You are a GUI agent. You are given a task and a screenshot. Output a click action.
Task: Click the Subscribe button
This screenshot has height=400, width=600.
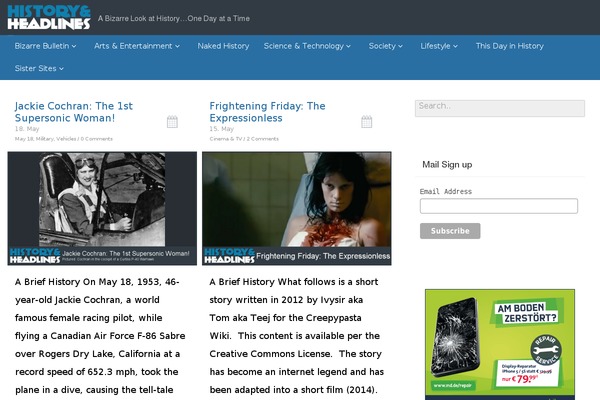tap(450, 231)
